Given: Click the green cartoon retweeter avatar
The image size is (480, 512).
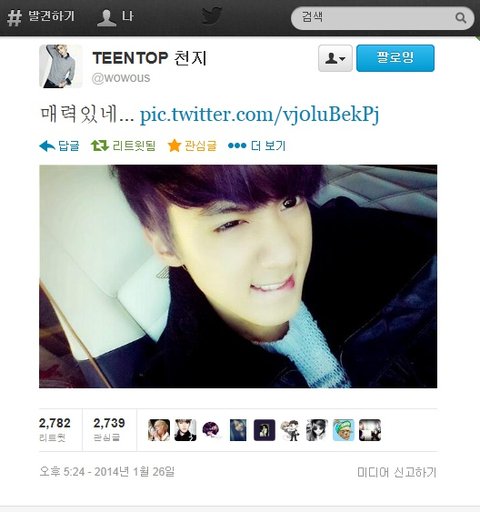Looking at the screenshot, I should 343,430.
